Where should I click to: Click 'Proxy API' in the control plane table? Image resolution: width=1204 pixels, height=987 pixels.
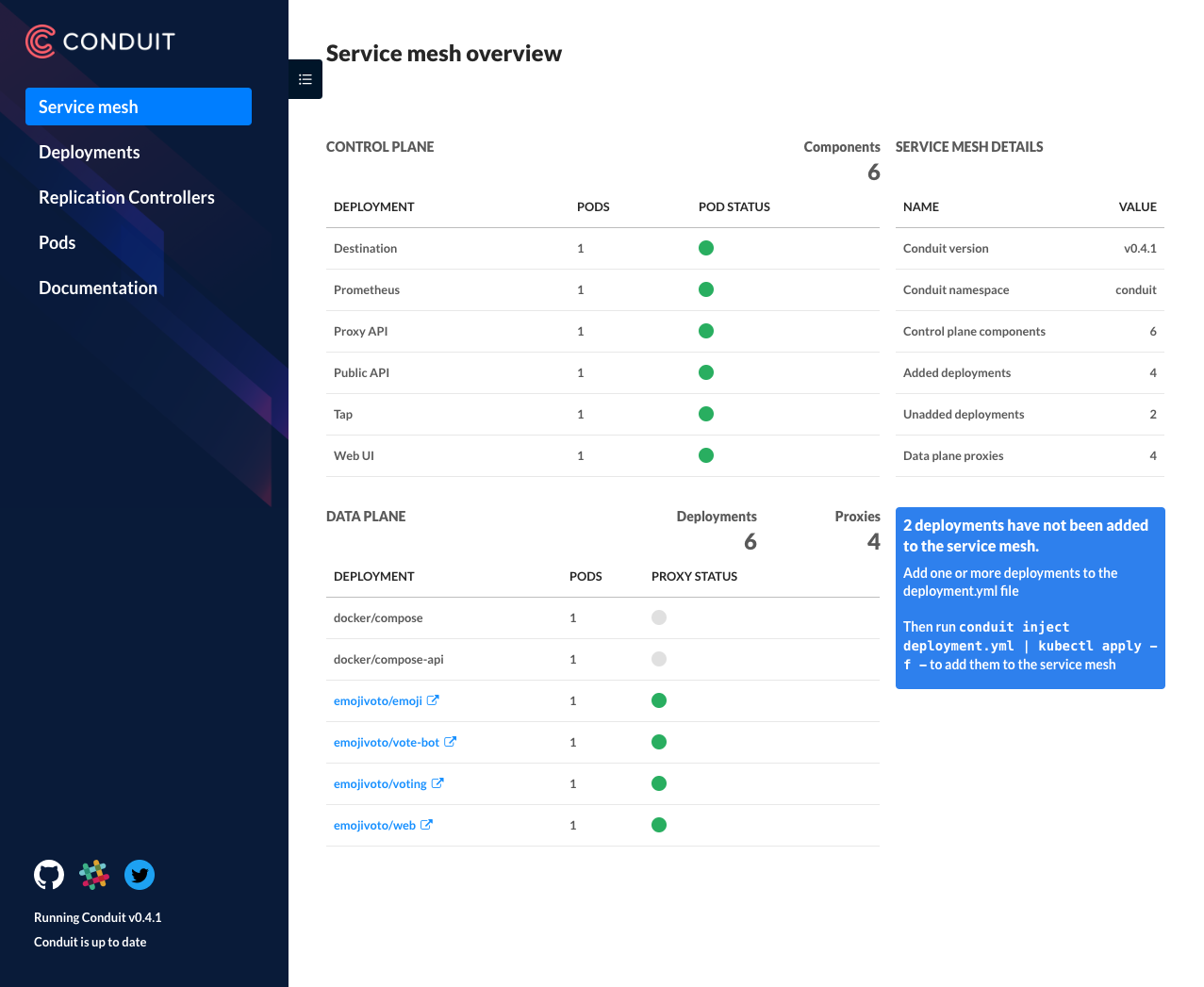pyautogui.click(x=360, y=331)
